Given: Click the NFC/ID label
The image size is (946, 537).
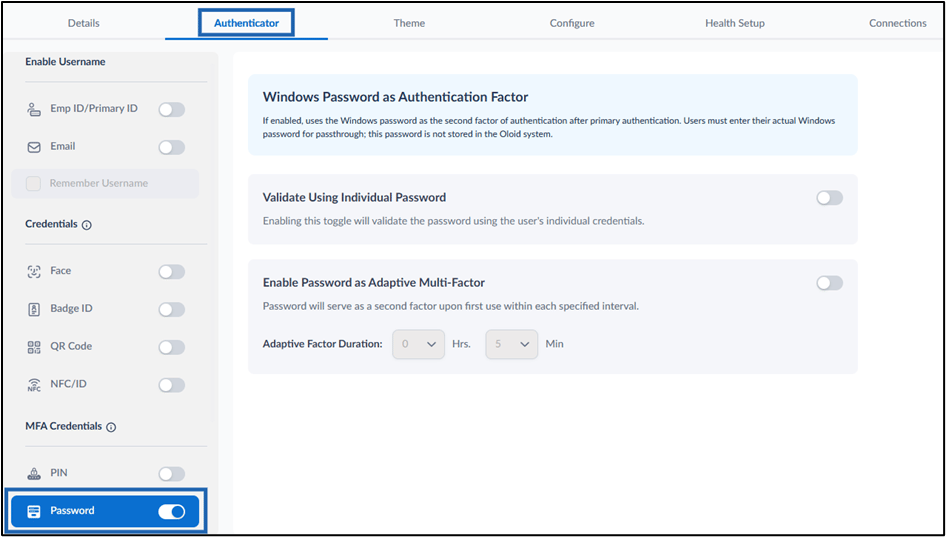Looking at the screenshot, I should pos(68,384).
